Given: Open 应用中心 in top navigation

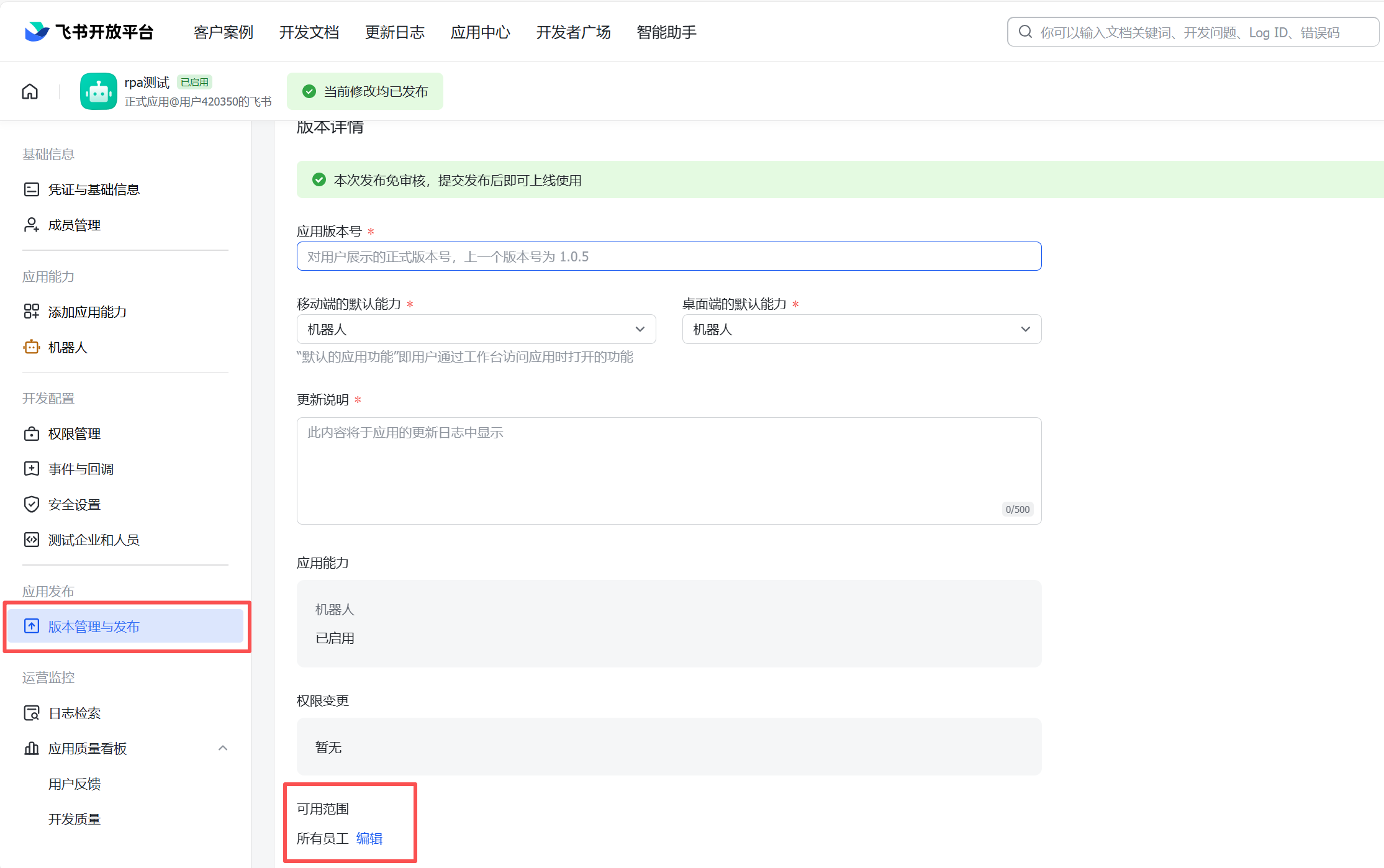Looking at the screenshot, I should point(480,32).
